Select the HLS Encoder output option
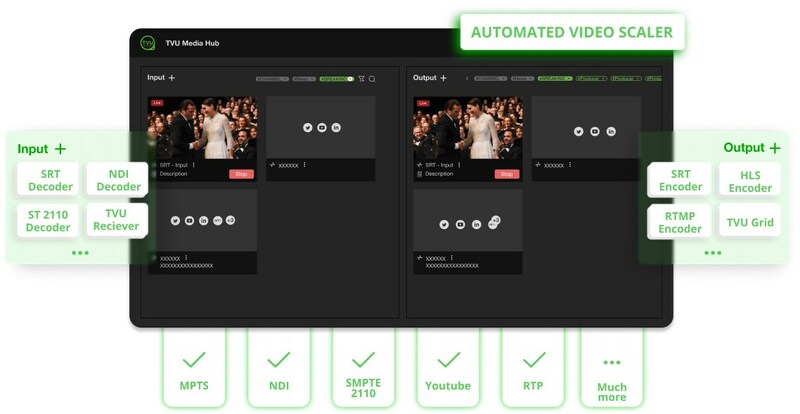 tap(750, 180)
